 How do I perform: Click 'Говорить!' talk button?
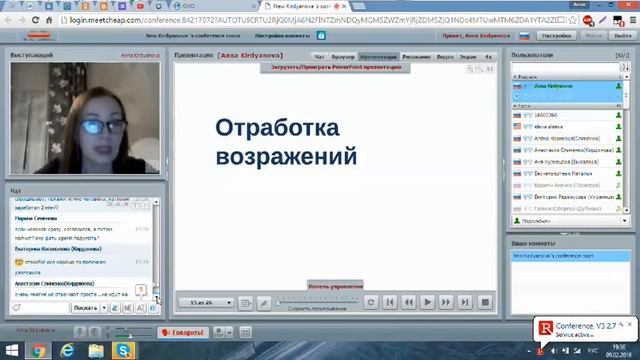pos(183,333)
